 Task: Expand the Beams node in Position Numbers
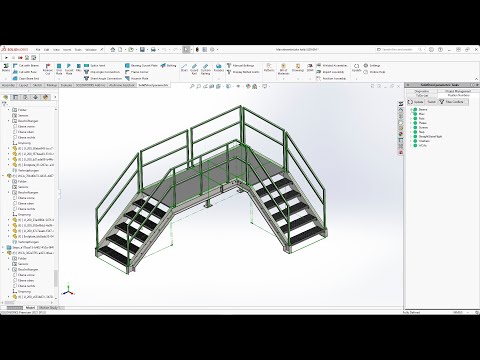(411, 109)
